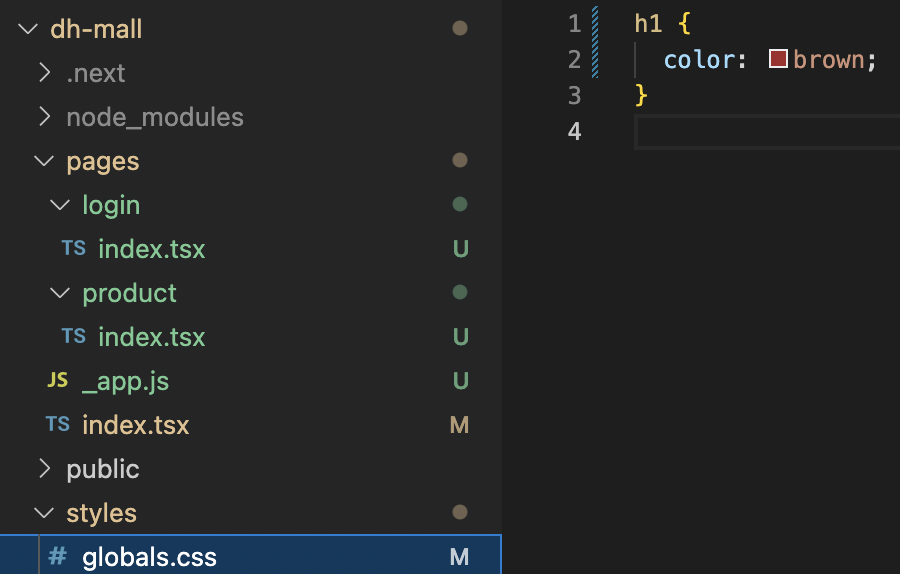Click the JS icon beside _app.js
Viewport: 900px width, 574px height.
[57, 380]
